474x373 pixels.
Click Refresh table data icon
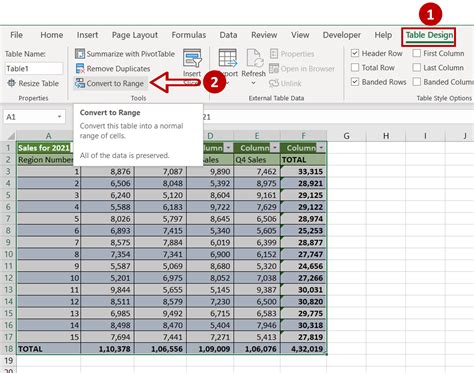tap(254, 58)
